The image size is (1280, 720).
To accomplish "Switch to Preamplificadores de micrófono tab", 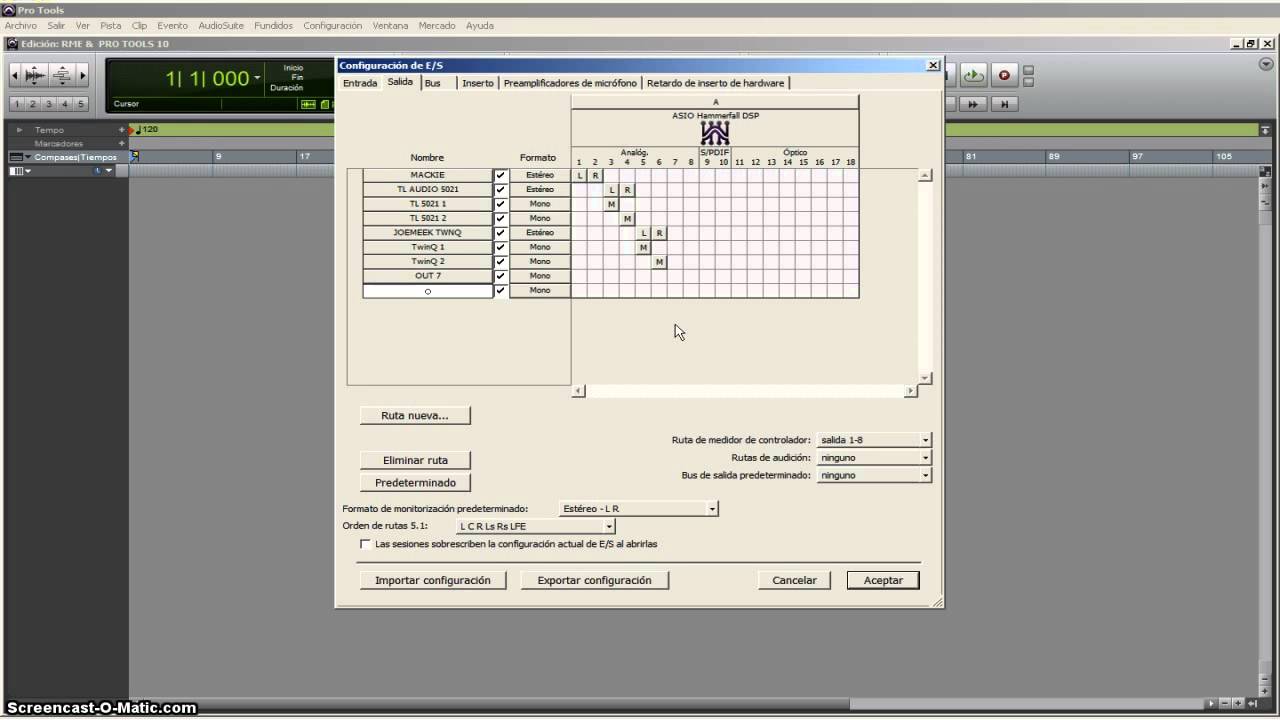I will (570, 83).
